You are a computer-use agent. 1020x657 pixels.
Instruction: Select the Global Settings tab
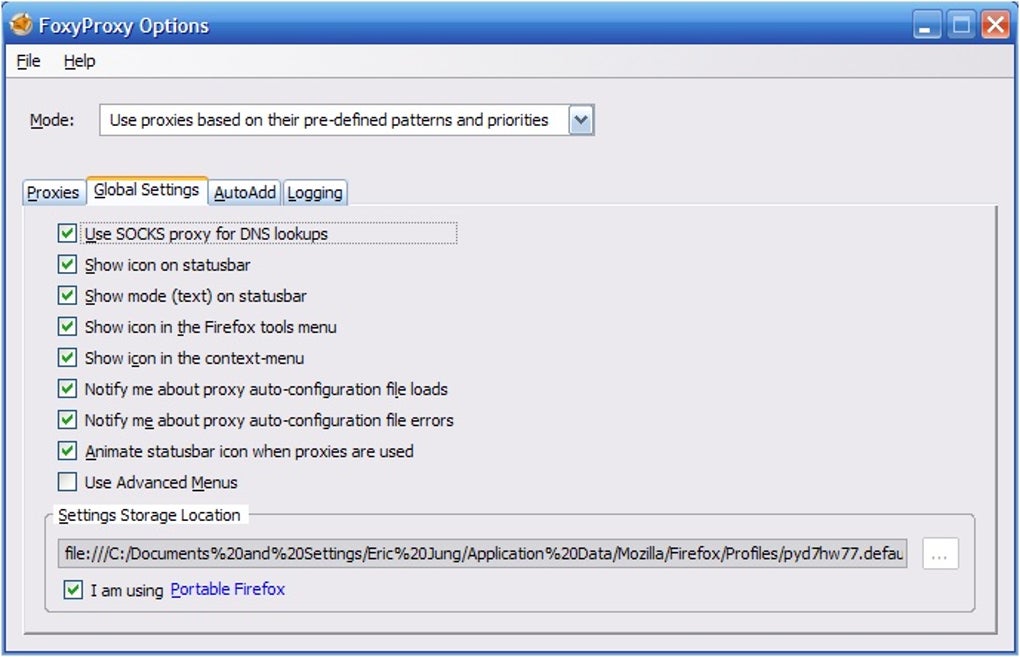point(147,190)
